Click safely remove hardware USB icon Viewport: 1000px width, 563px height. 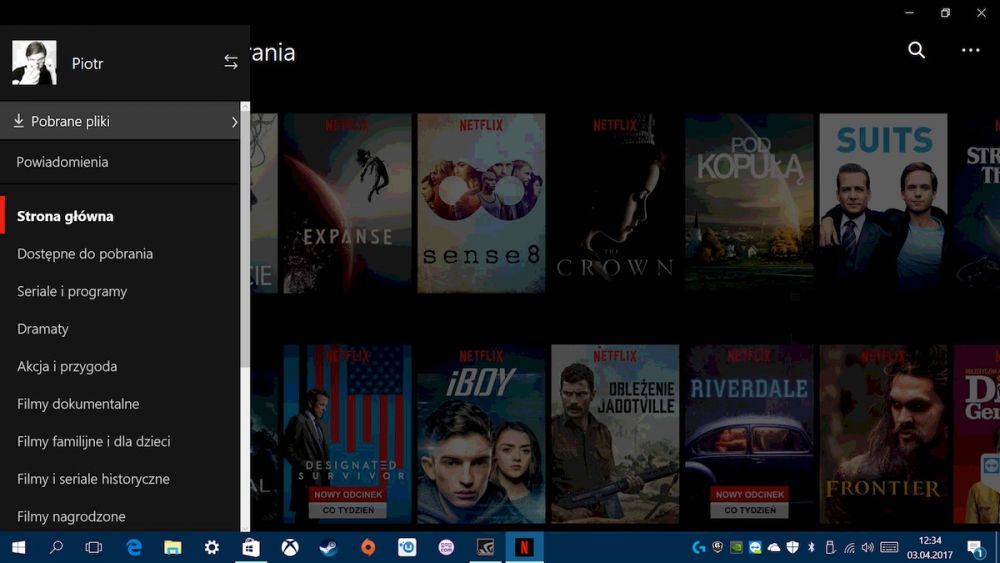click(x=830, y=547)
